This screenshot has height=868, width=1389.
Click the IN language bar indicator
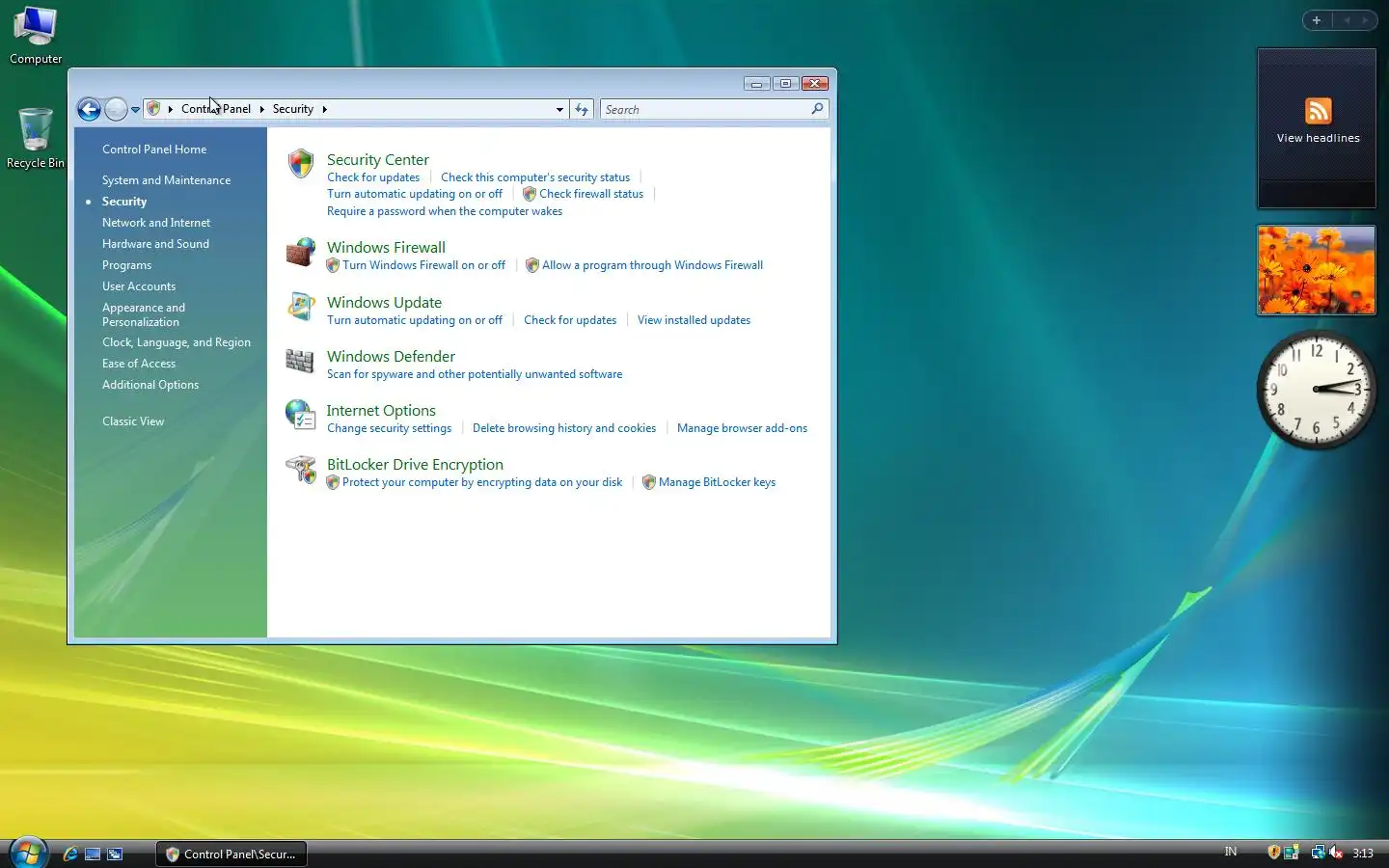point(1231,852)
